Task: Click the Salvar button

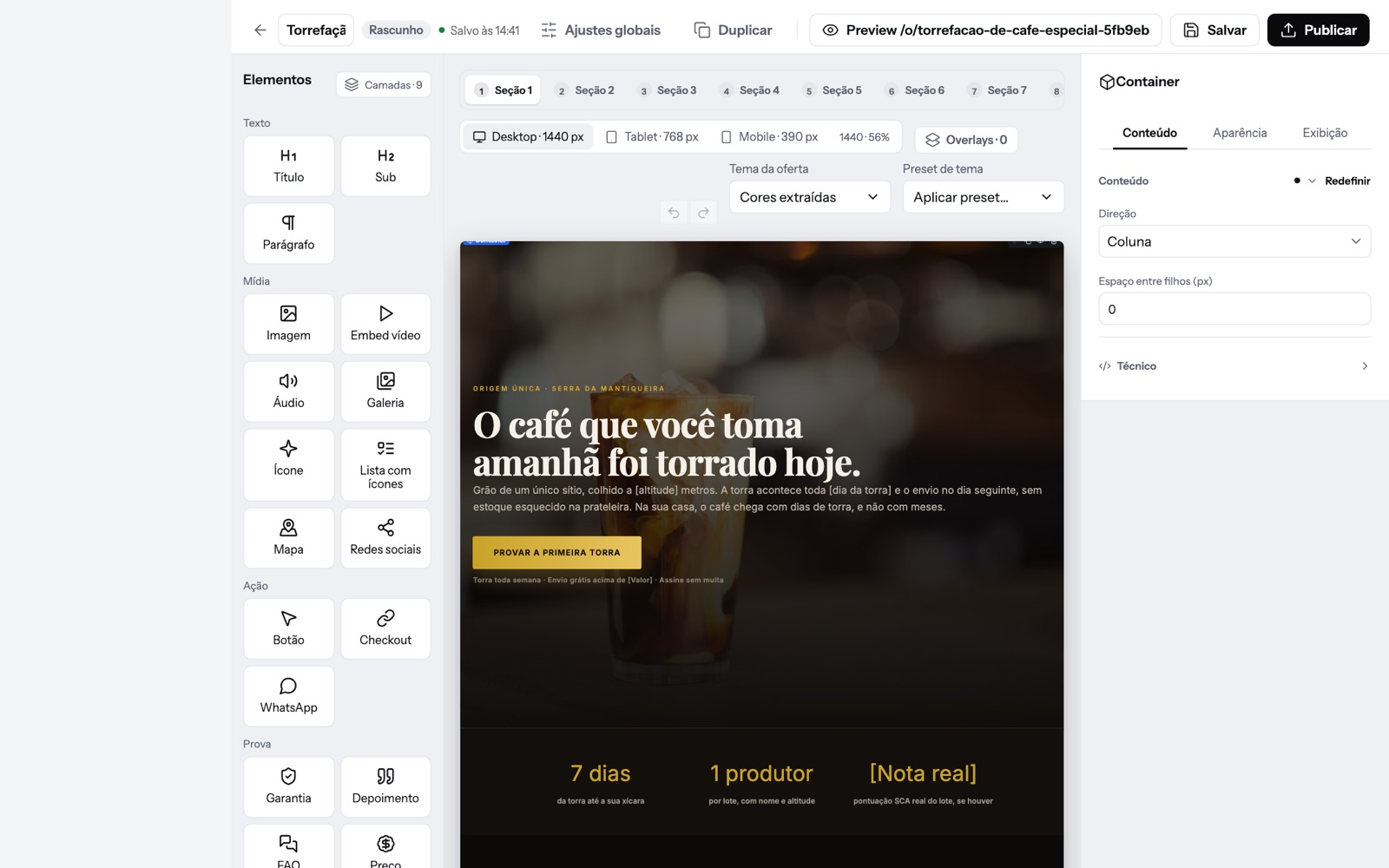Action: tap(1215, 30)
